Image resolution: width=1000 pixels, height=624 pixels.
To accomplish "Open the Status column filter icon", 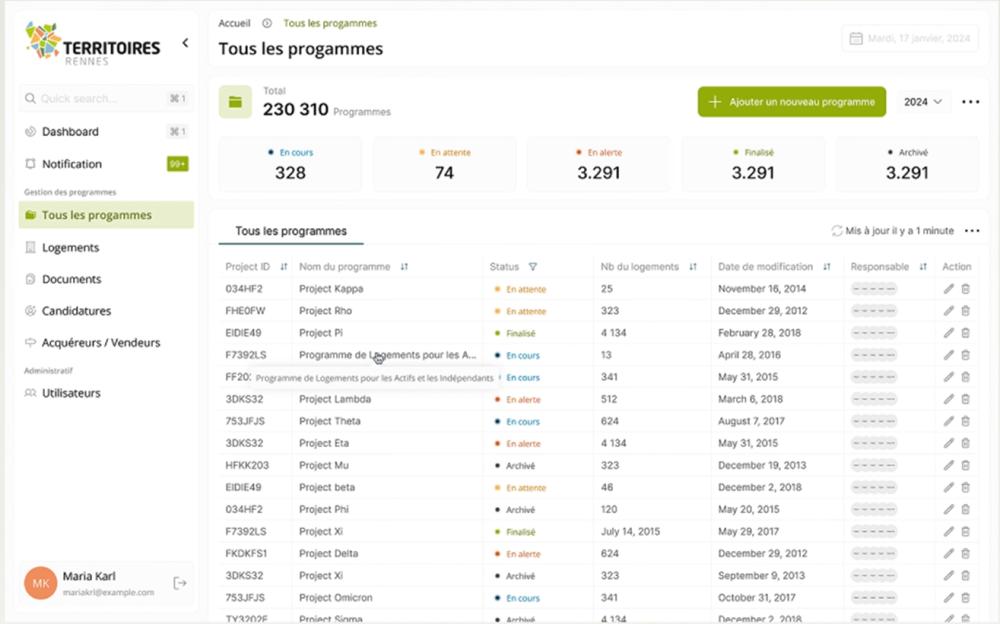I will point(532,267).
